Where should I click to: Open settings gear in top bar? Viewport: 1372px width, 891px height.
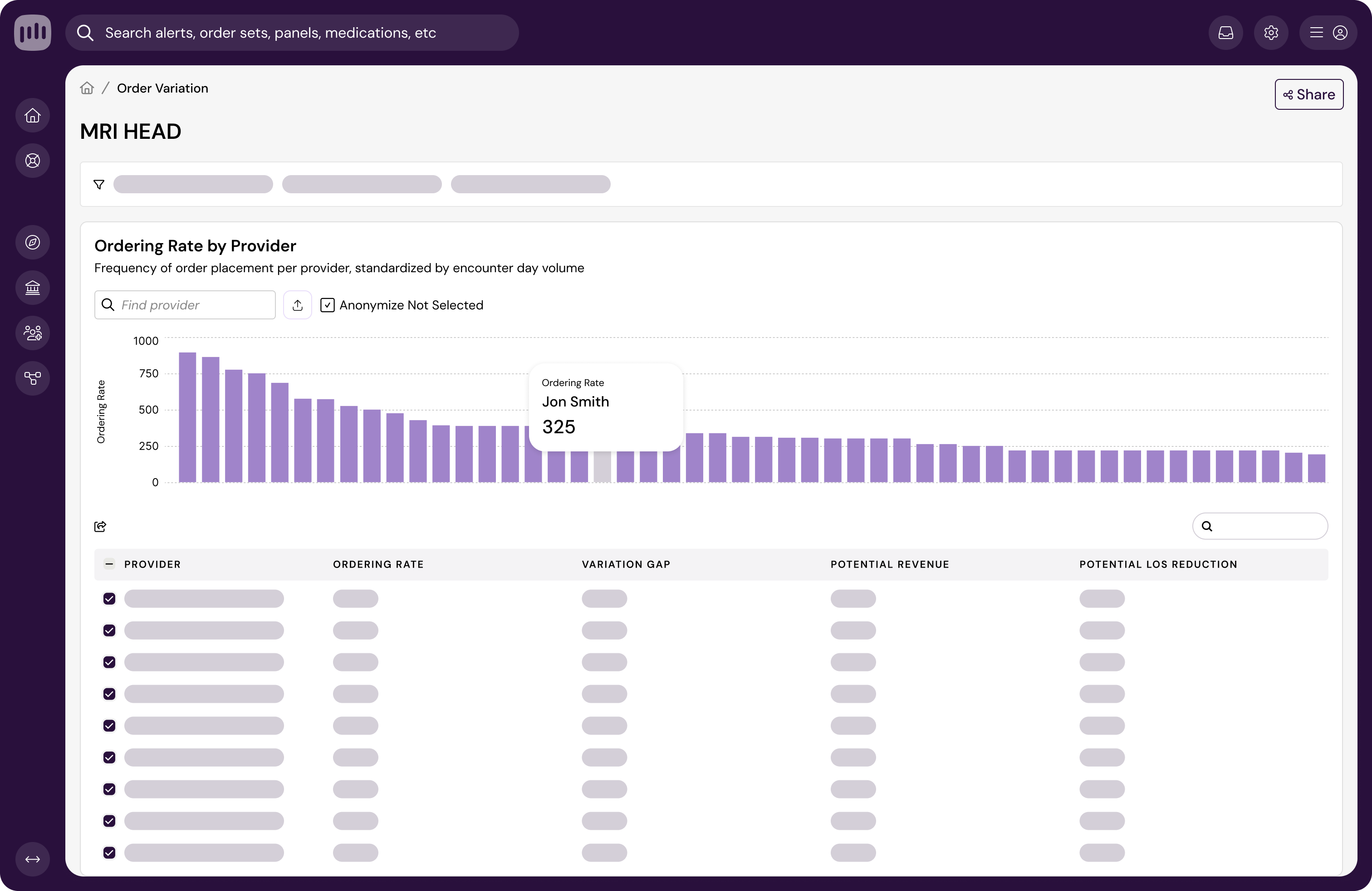(x=1270, y=33)
